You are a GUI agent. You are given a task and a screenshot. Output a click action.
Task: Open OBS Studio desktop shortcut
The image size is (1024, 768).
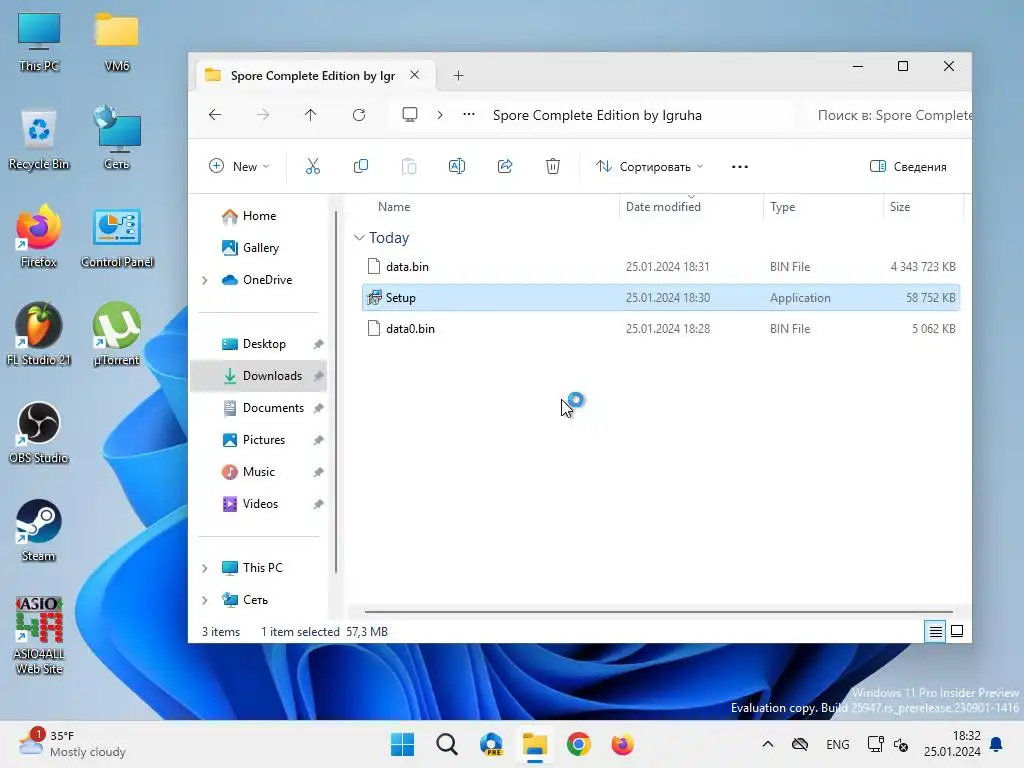point(39,432)
